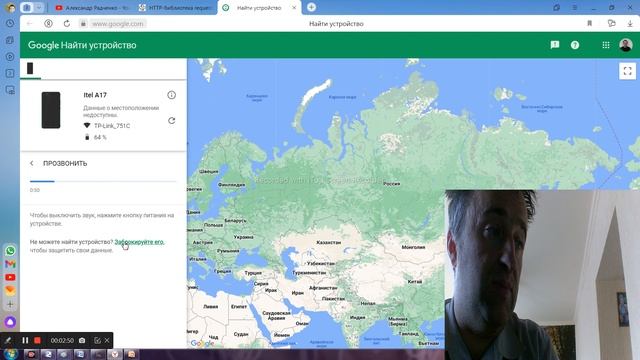Image resolution: width=640 pixels, height=360 pixels.
Task: Open WhatsApp in browser sidebar
Action: pyautogui.click(x=10, y=251)
